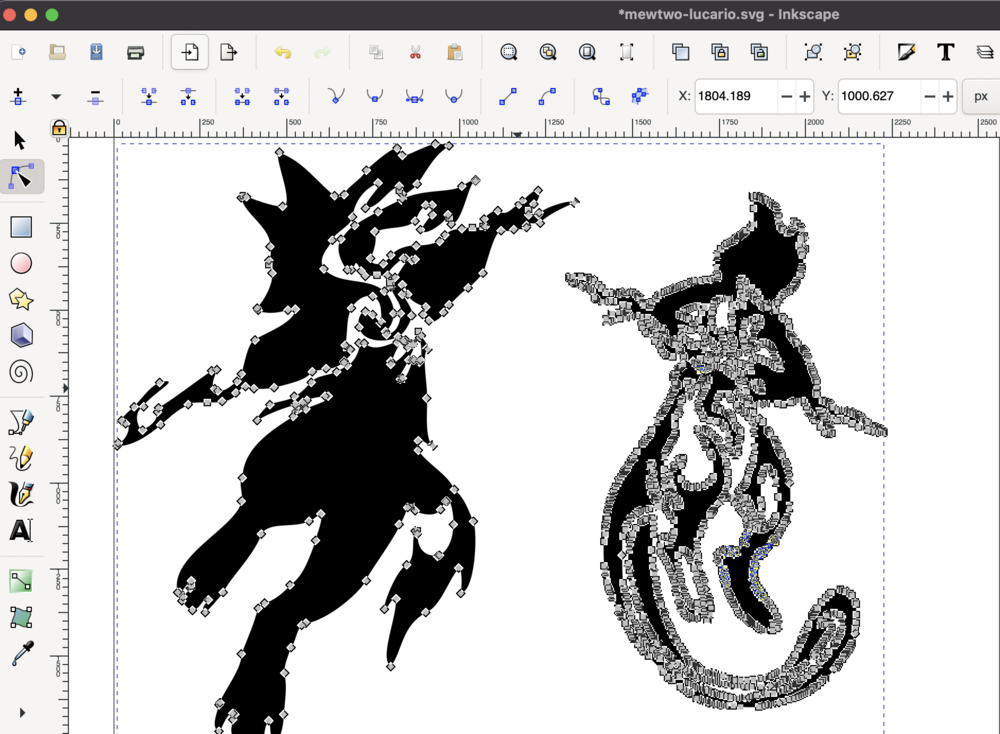Screen dimensions: 1000x734
Task: Undo the last action
Action: coord(283,52)
